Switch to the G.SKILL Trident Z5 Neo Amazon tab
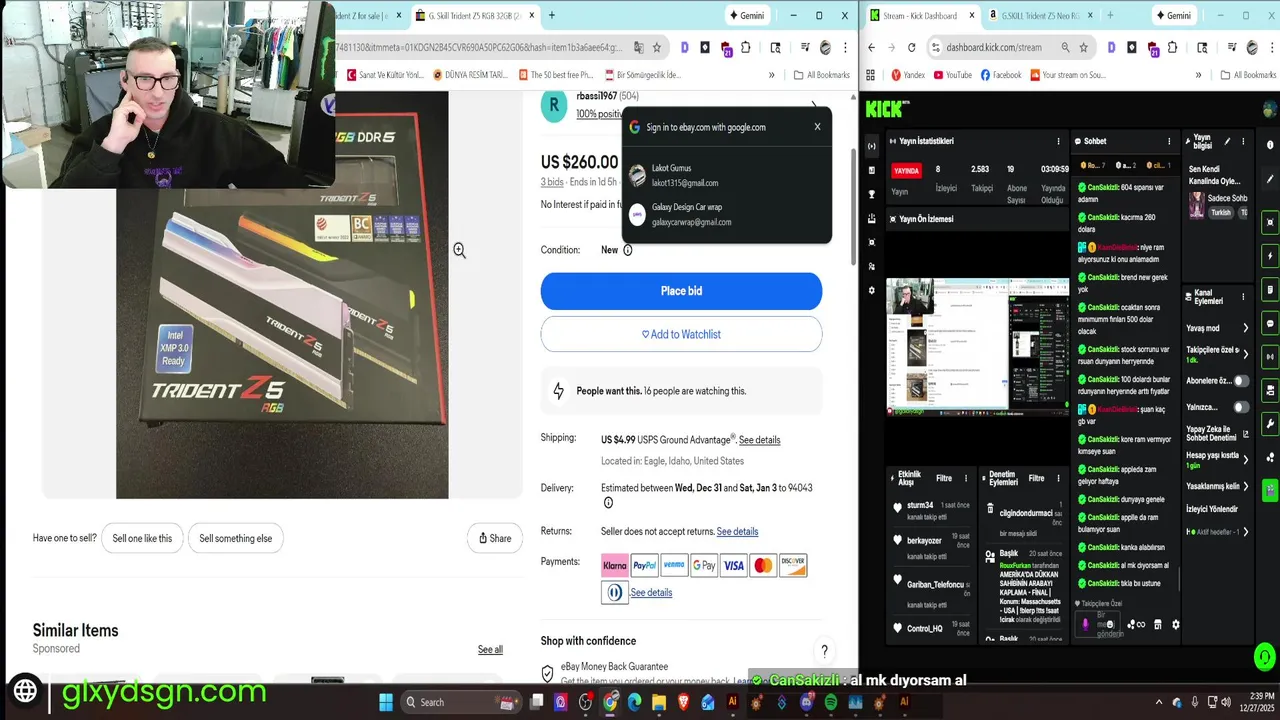 point(1039,16)
